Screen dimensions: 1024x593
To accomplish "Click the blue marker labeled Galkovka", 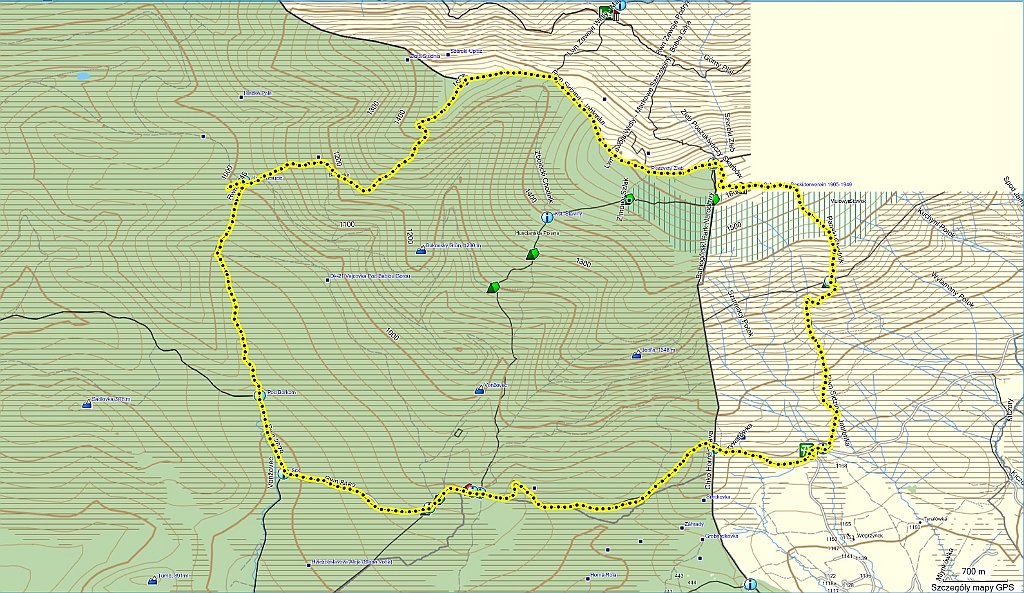I will [87, 405].
